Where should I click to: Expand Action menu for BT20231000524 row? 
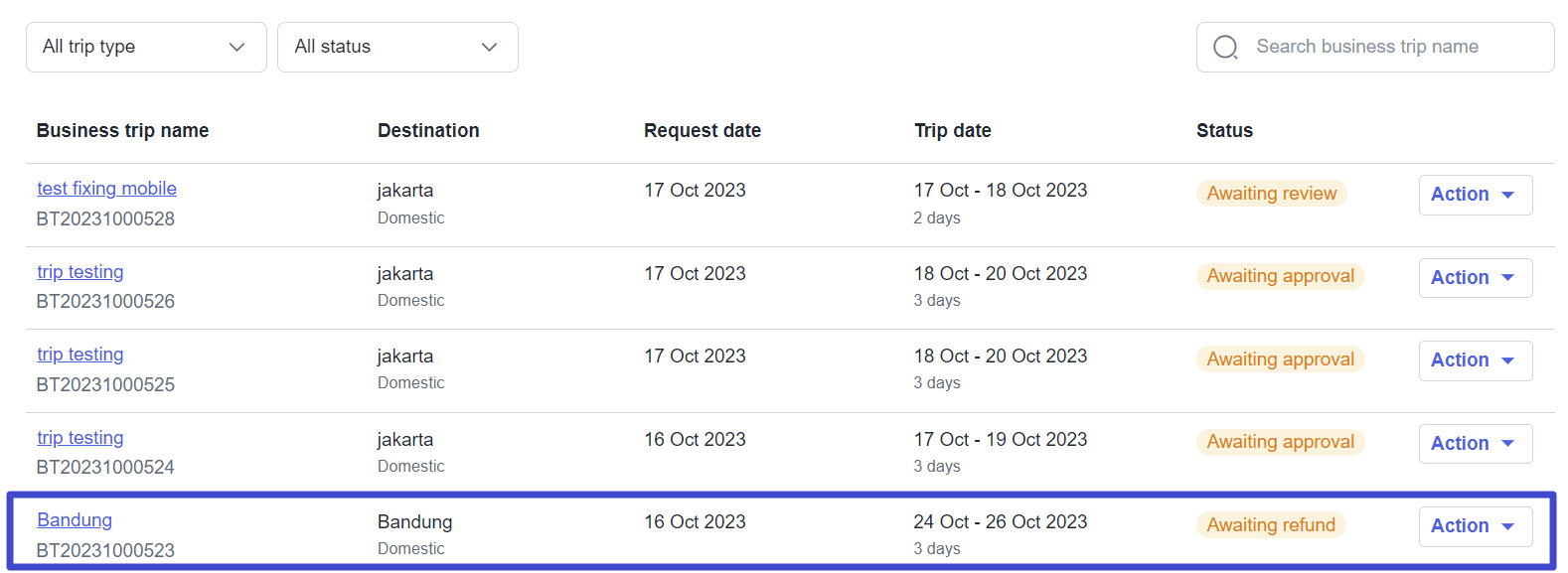coord(1475,444)
